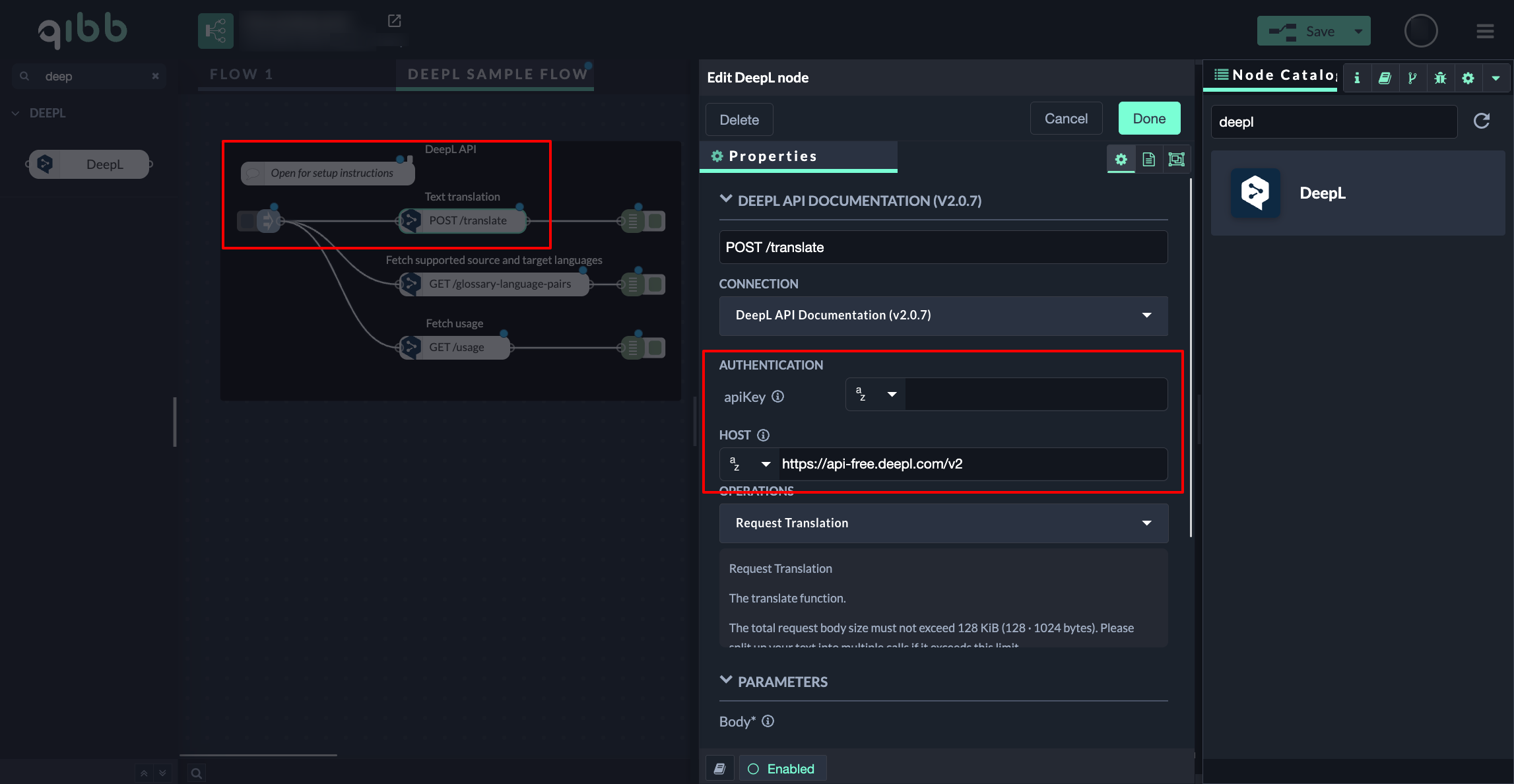Click the node description document icon
1514x784 pixels.
click(x=1148, y=159)
